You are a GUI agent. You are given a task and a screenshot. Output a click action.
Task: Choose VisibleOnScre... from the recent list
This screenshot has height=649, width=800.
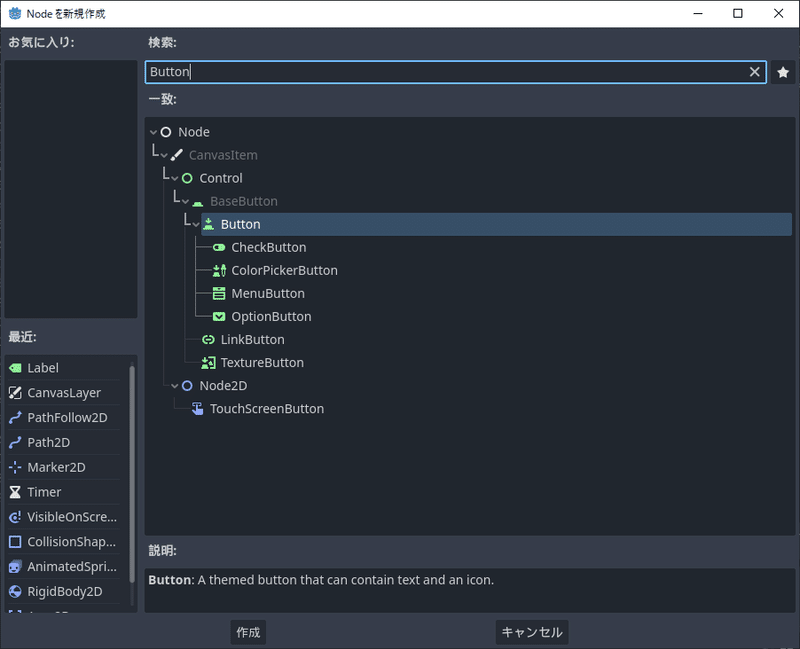(72, 517)
